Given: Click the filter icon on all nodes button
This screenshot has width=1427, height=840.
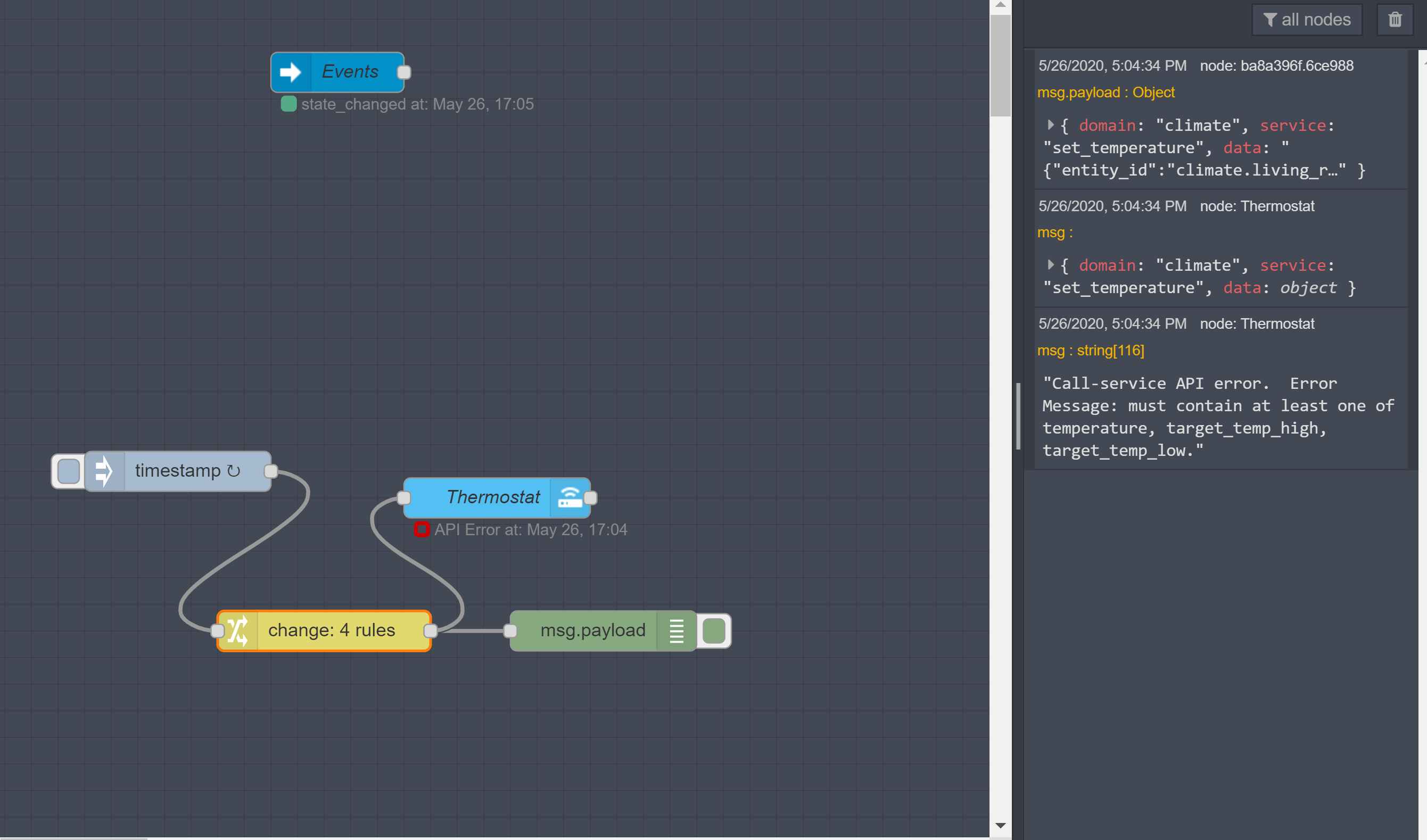Looking at the screenshot, I should click(x=1269, y=20).
